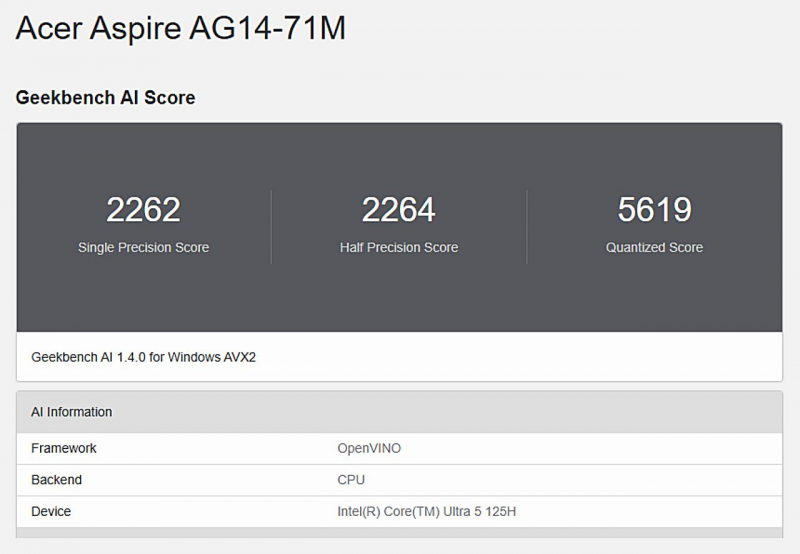Click the Quantized Score label
800x554 pixels.
coord(654,248)
